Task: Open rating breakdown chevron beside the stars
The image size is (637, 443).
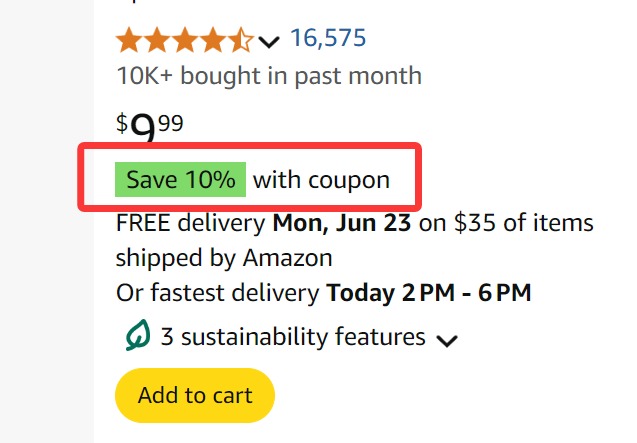Action: click(x=269, y=41)
